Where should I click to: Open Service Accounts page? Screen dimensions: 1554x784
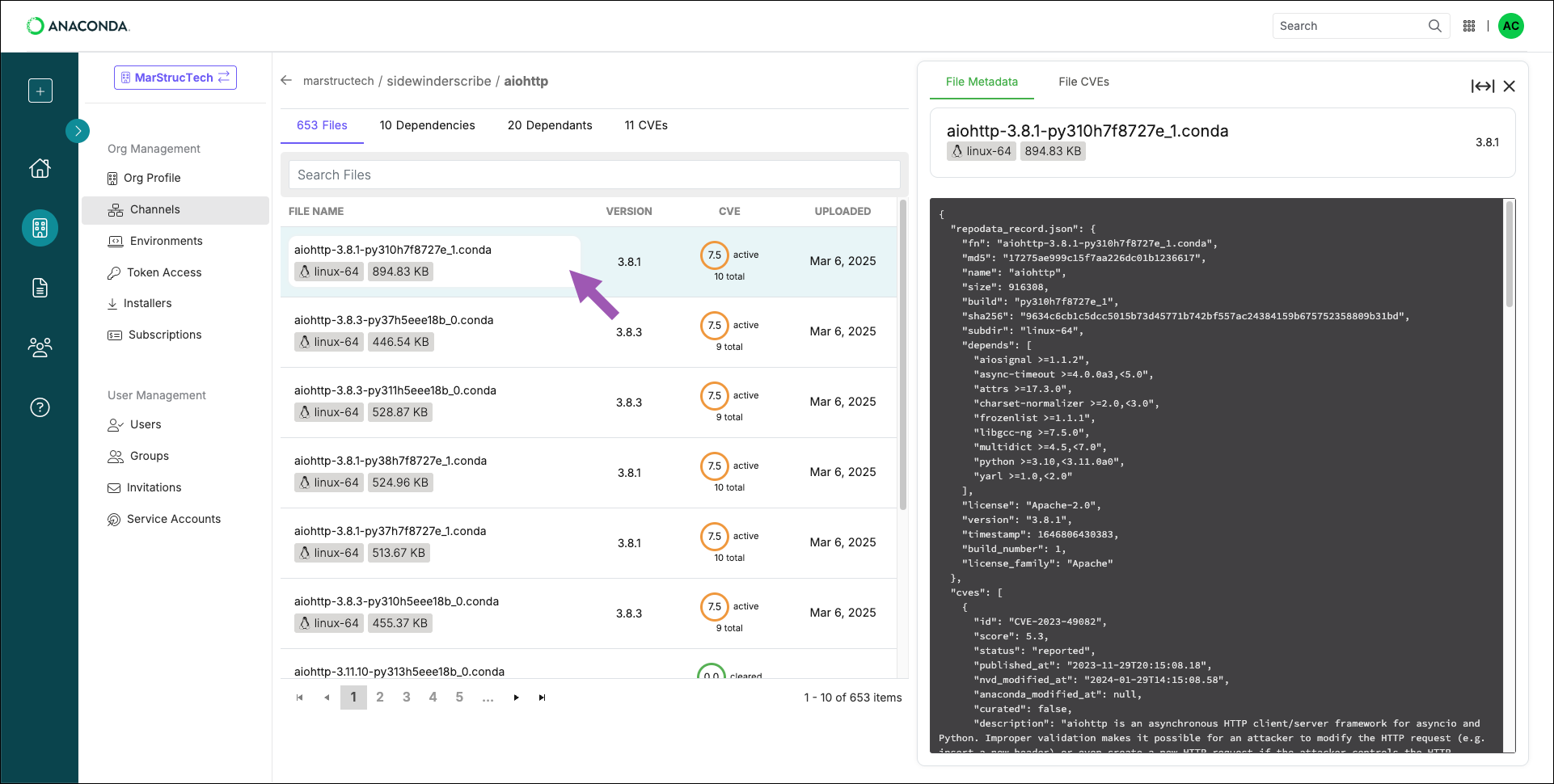[164, 519]
